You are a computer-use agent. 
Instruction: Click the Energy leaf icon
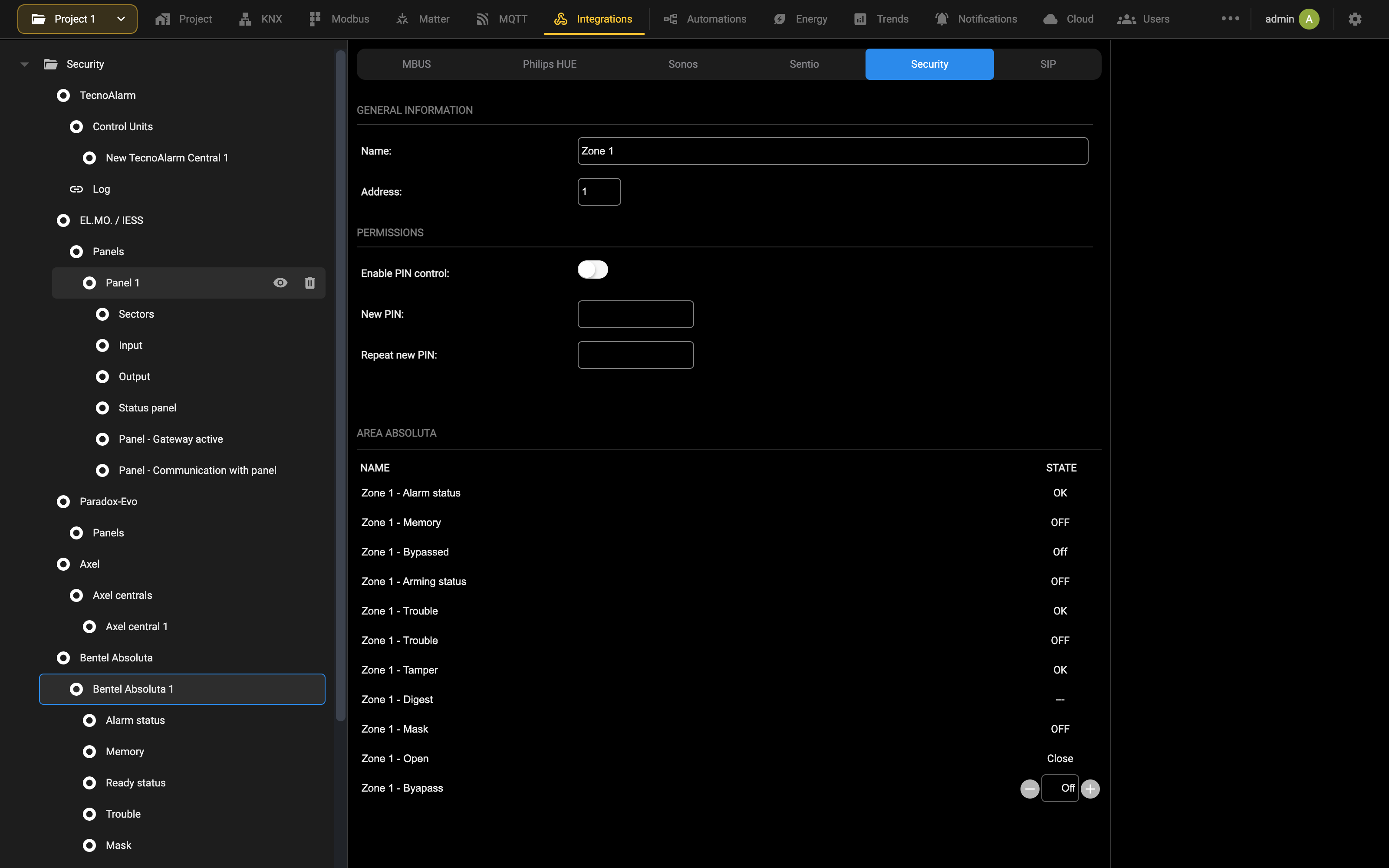pos(780,19)
